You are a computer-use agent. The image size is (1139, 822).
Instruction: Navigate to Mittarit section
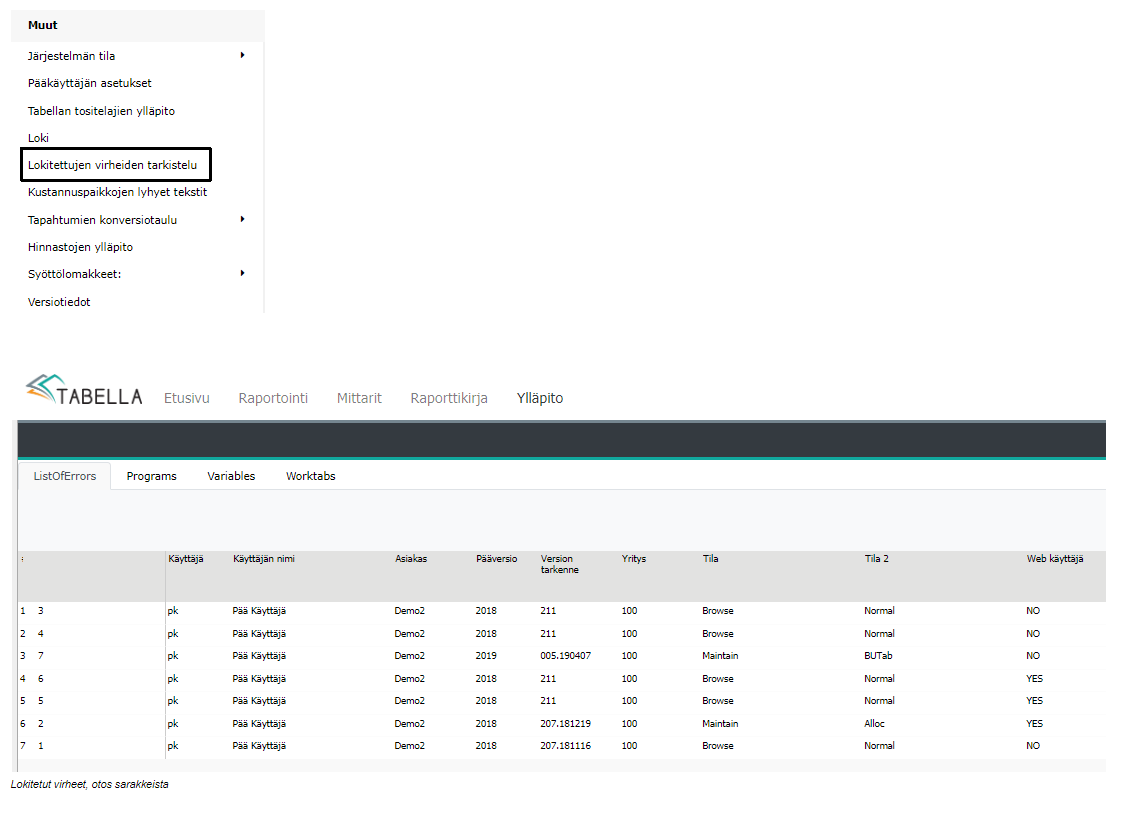tap(359, 398)
